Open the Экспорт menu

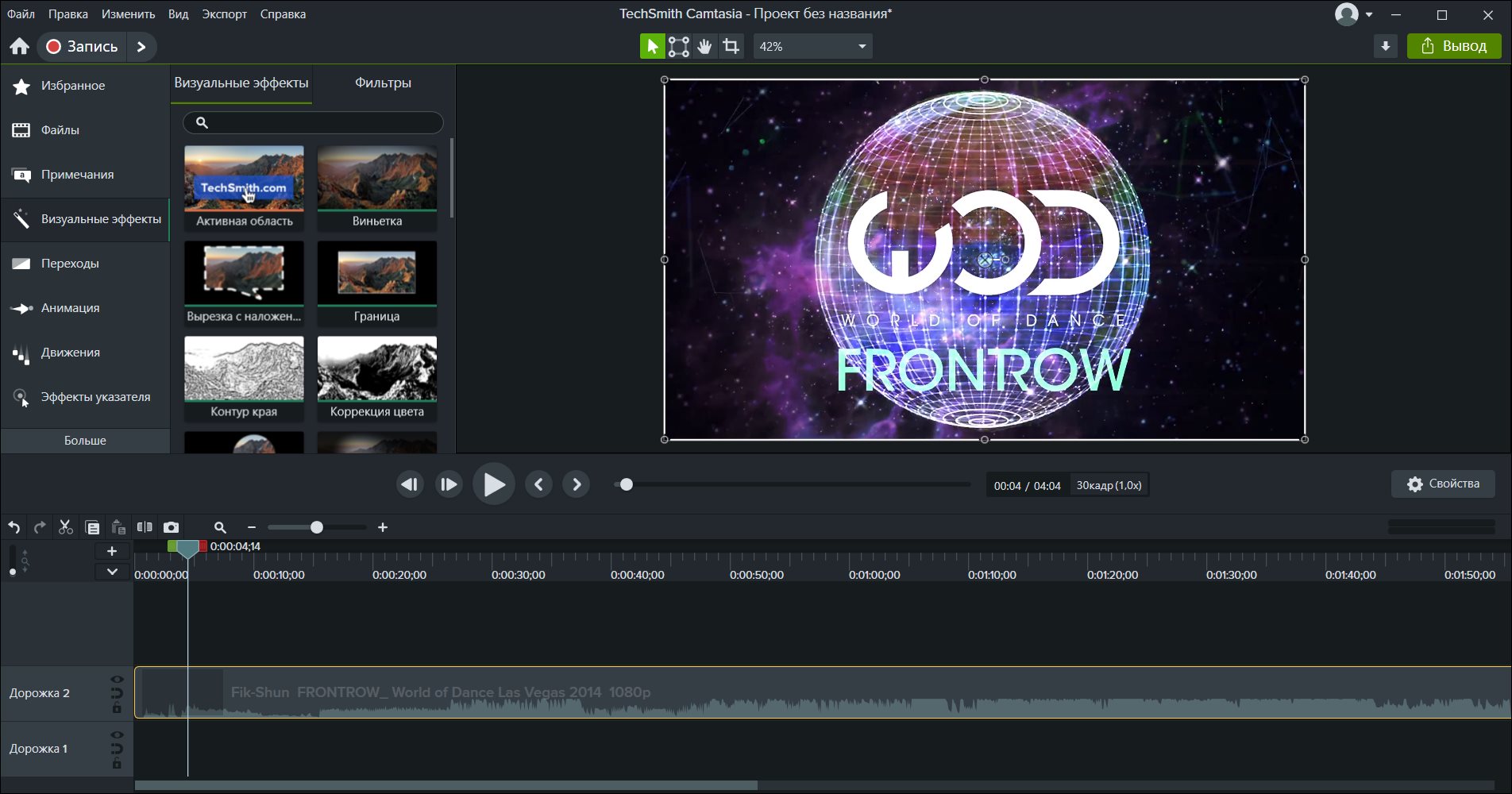click(x=224, y=14)
